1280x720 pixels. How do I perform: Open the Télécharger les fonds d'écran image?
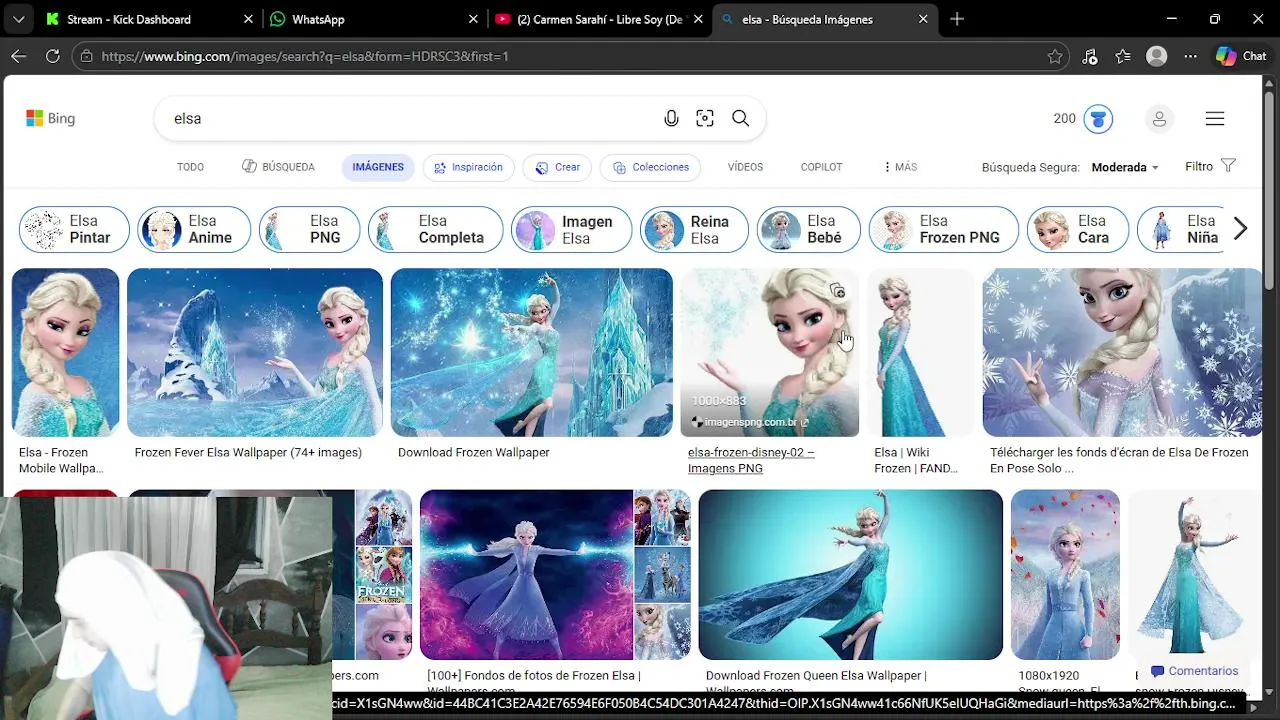coord(1122,352)
